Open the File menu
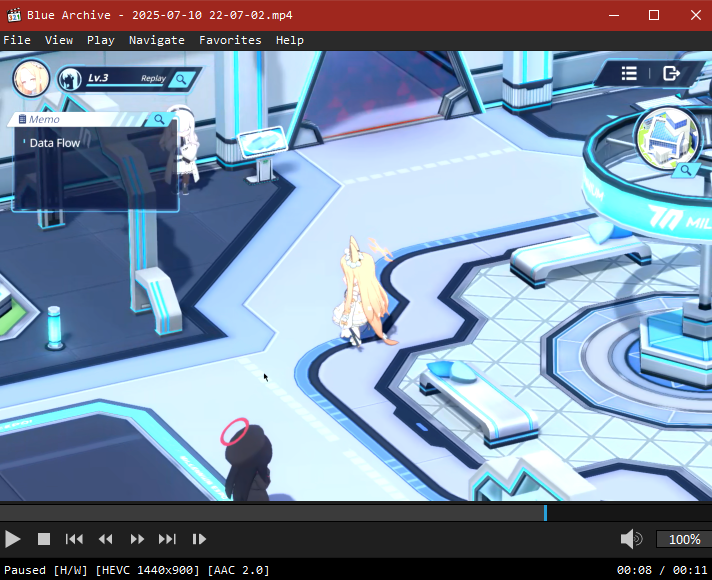Viewport: 712px width, 580px height. click(x=17, y=40)
